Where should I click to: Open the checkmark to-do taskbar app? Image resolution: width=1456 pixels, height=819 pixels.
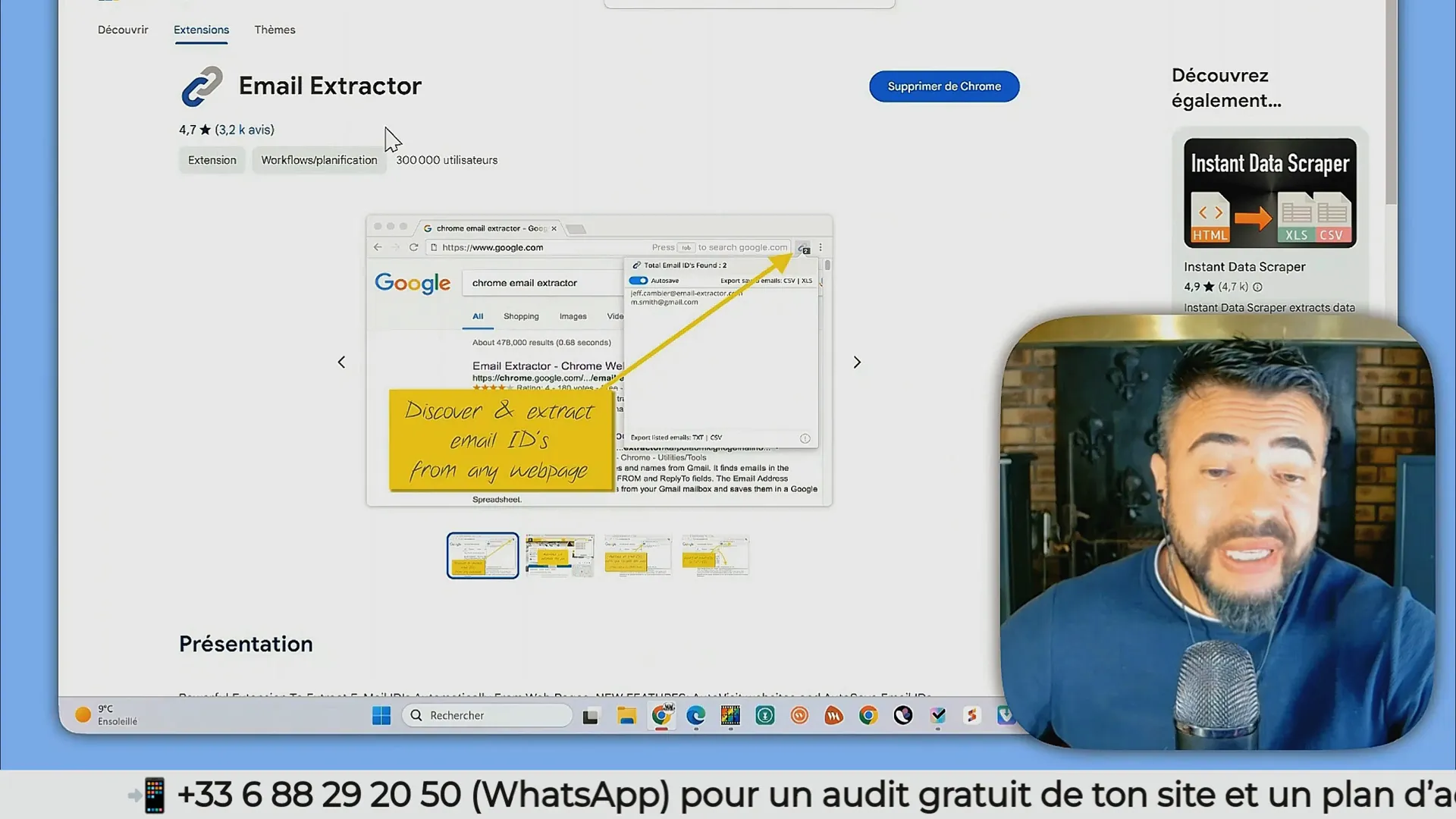[x=938, y=715]
